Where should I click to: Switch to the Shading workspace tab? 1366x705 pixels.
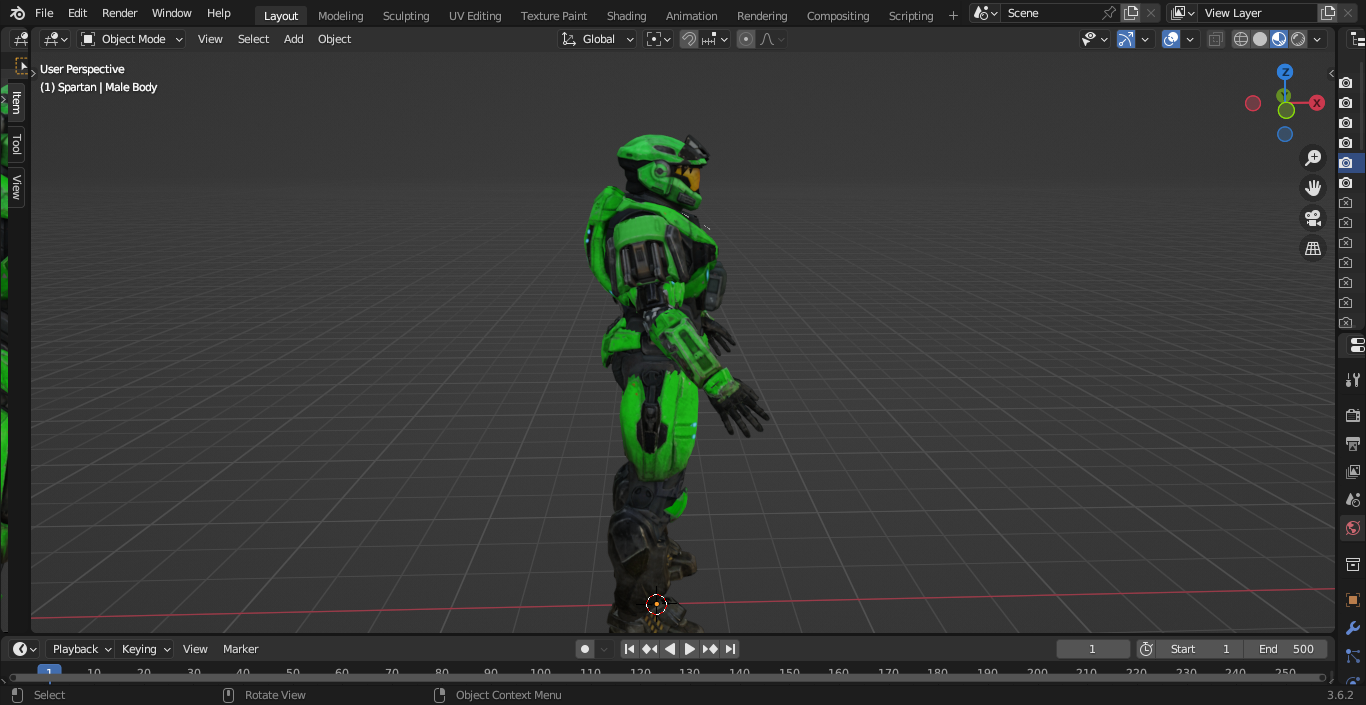(626, 16)
